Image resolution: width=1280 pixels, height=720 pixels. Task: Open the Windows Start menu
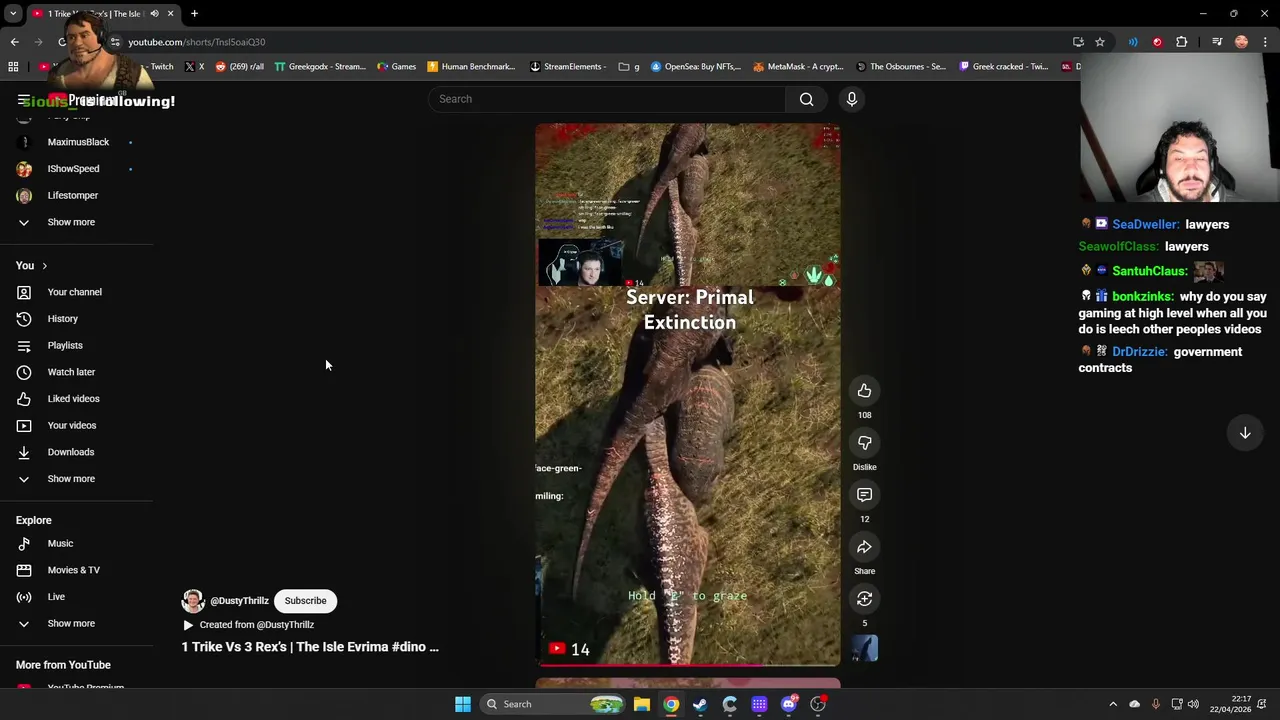pyautogui.click(x=462, y=704)
